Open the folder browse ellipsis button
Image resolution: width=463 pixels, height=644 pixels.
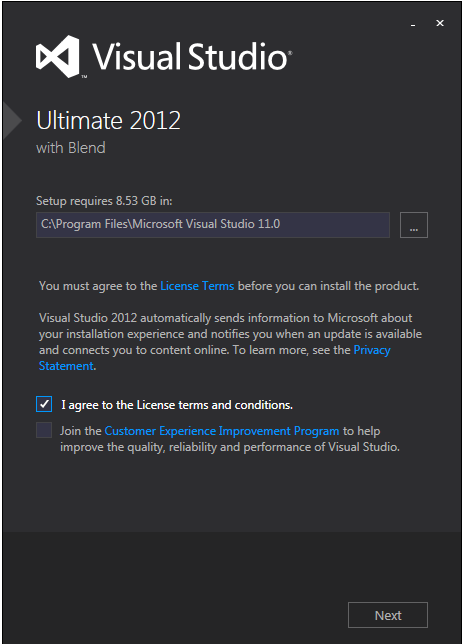[x=414, y=225]
